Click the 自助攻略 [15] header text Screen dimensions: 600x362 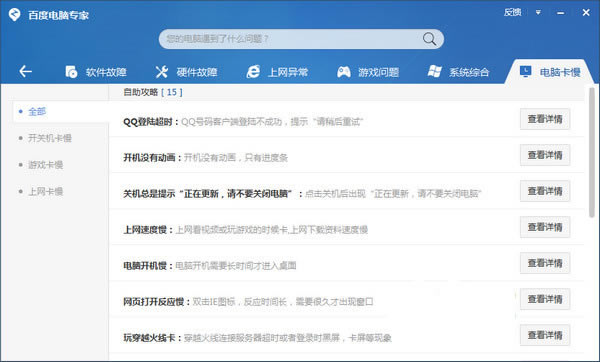(153, 92)
